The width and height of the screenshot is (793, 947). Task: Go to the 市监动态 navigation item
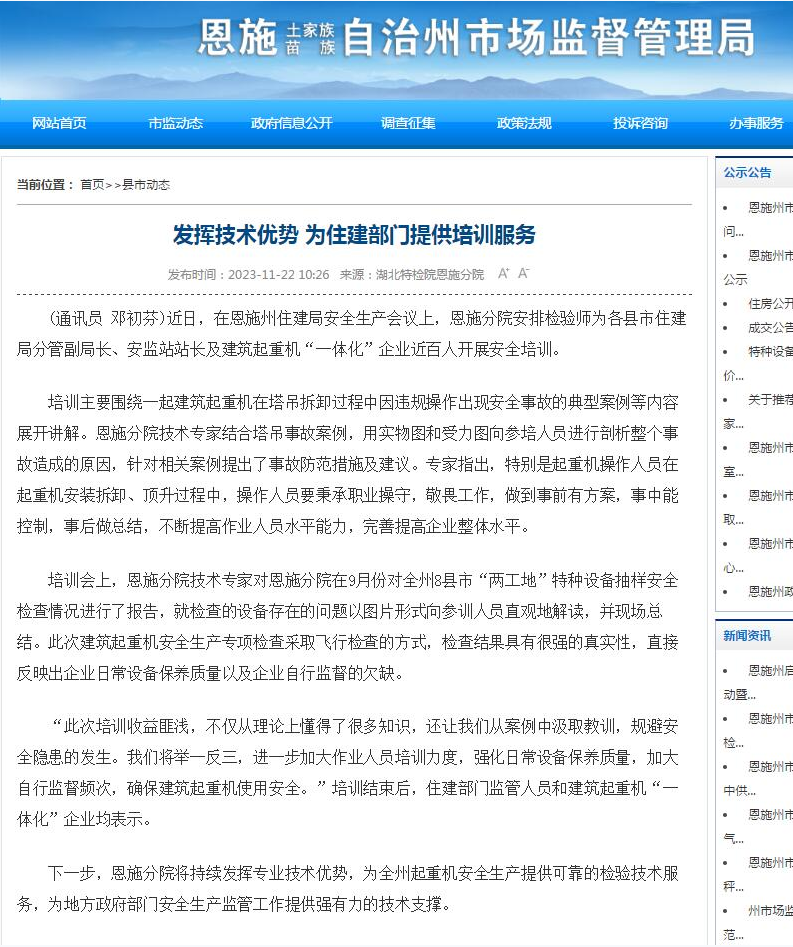(x=175, y=123)
